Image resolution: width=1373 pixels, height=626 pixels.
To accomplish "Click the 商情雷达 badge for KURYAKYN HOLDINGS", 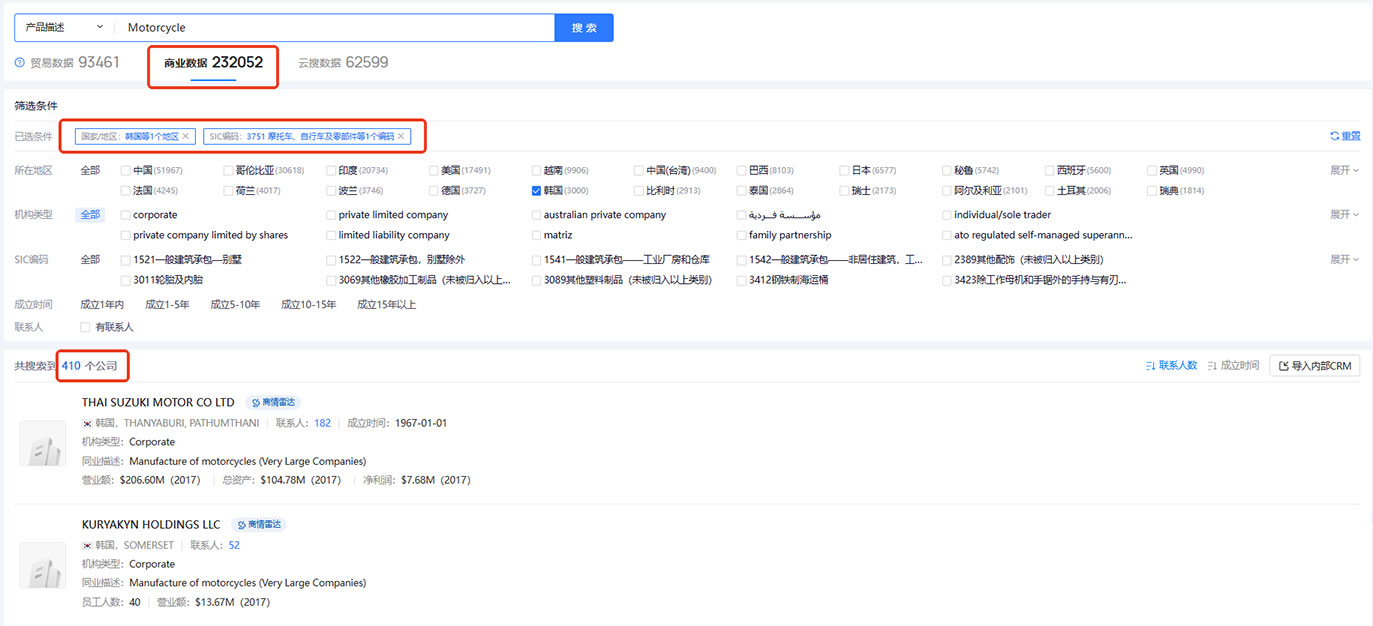I will click(259, 524).
